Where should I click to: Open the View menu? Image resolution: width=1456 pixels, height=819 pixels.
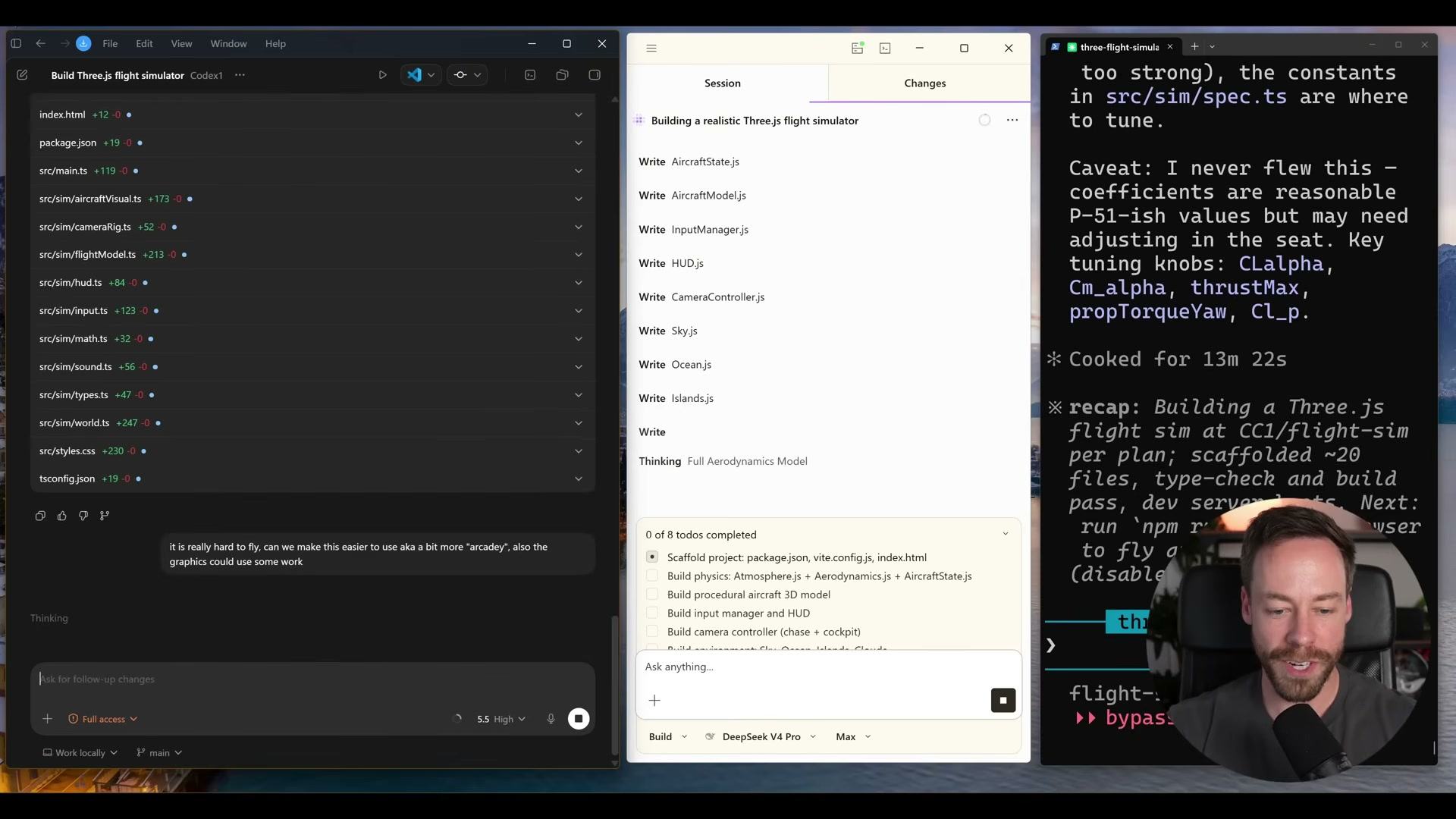181,44
